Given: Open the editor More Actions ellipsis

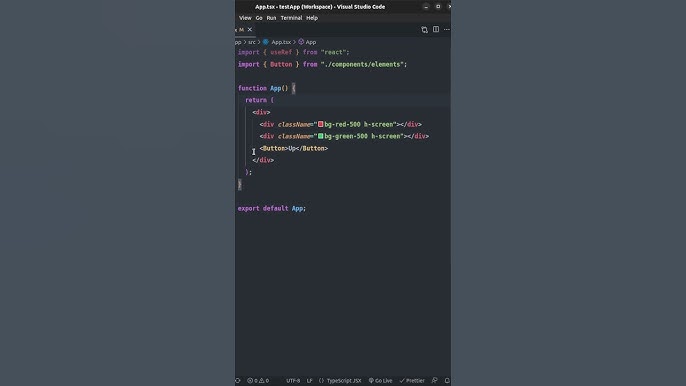Looking at the screenshot, I should click(x=447, y=29).
